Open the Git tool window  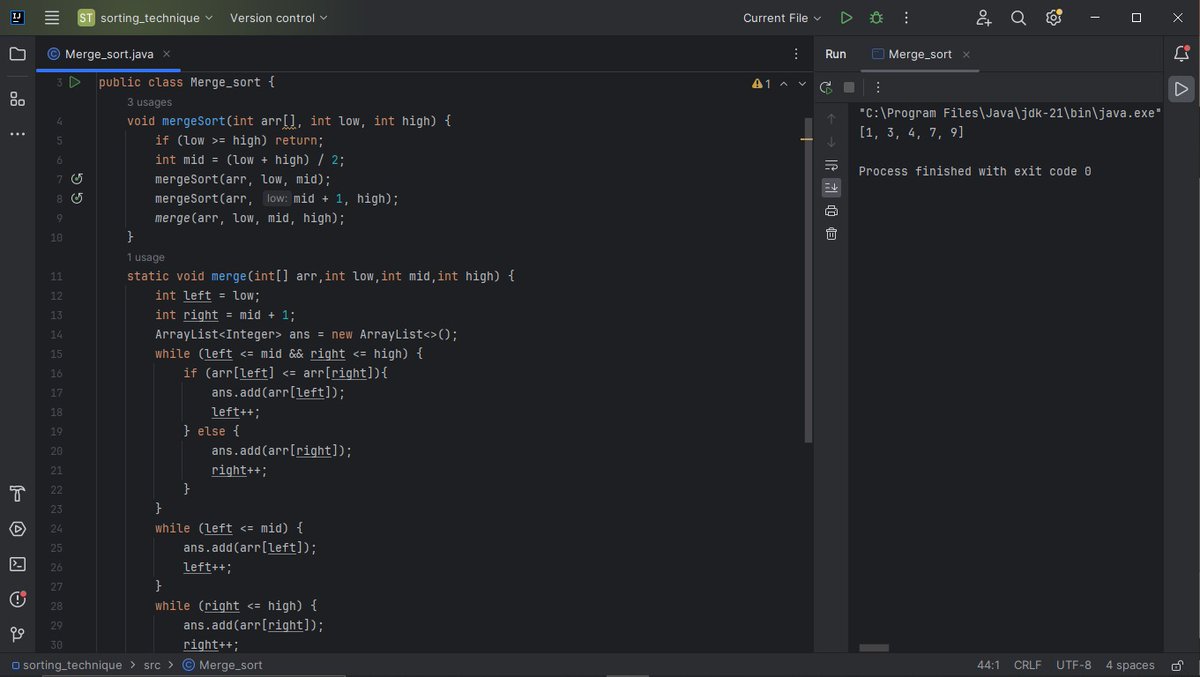tap(16, 634)
